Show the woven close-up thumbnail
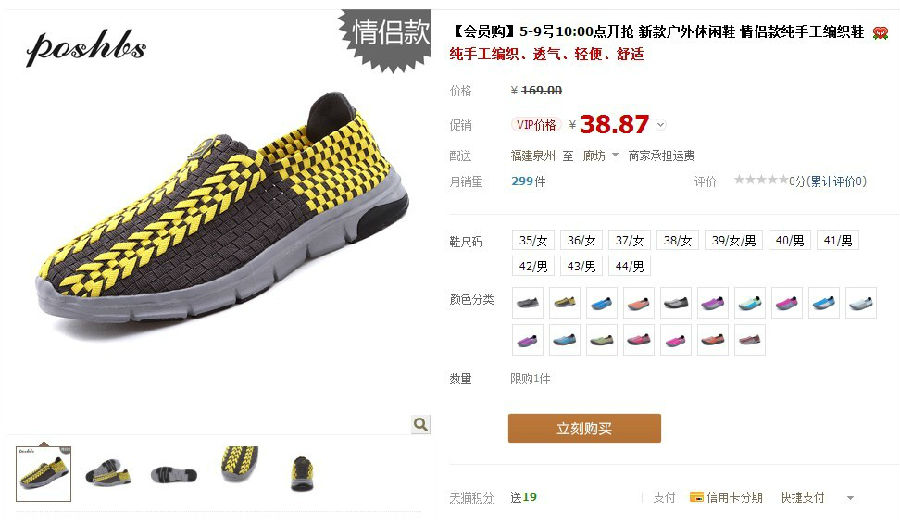Screen dimensions: 900x520 click(x=240, y=465)
